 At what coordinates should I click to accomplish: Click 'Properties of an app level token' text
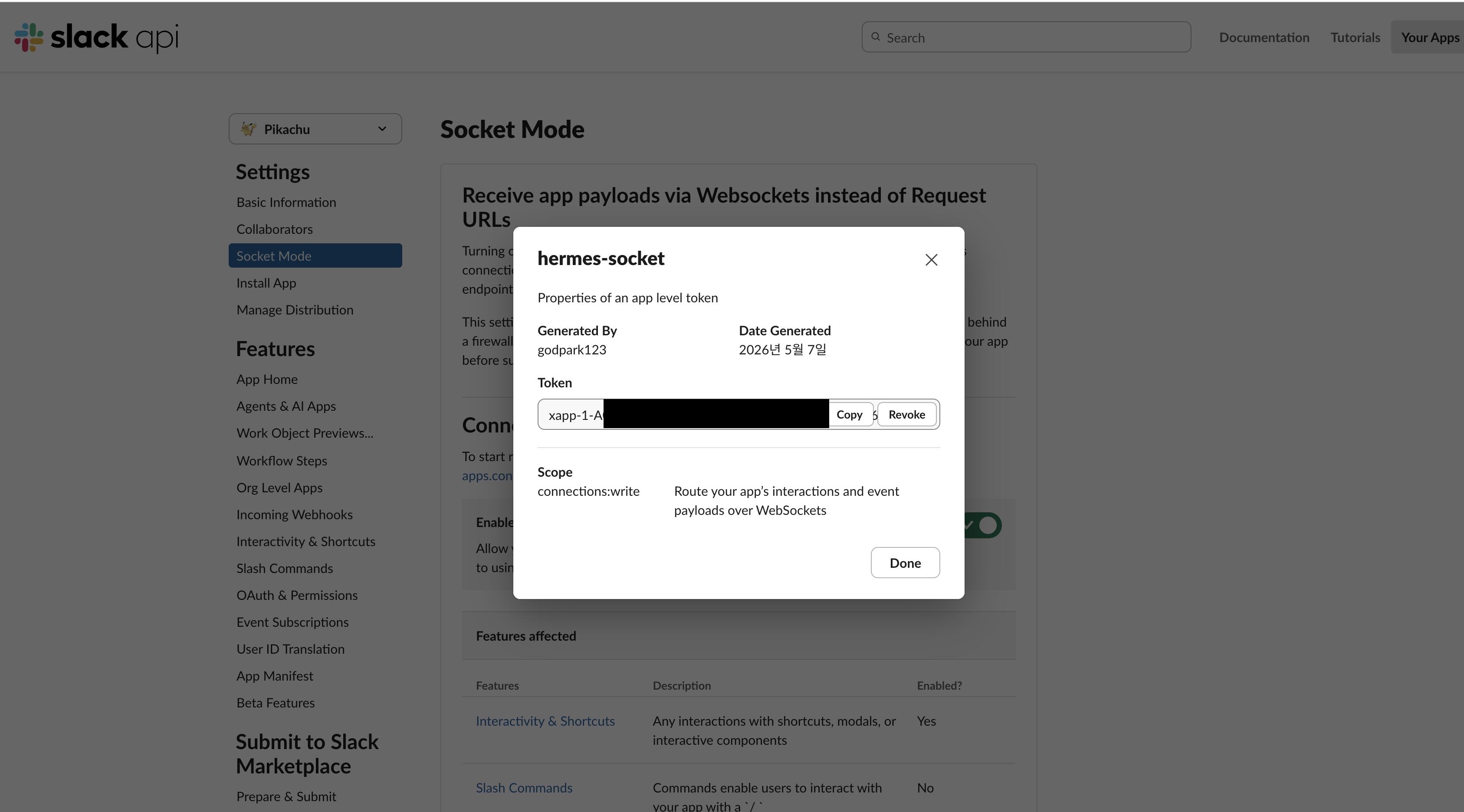627,298
